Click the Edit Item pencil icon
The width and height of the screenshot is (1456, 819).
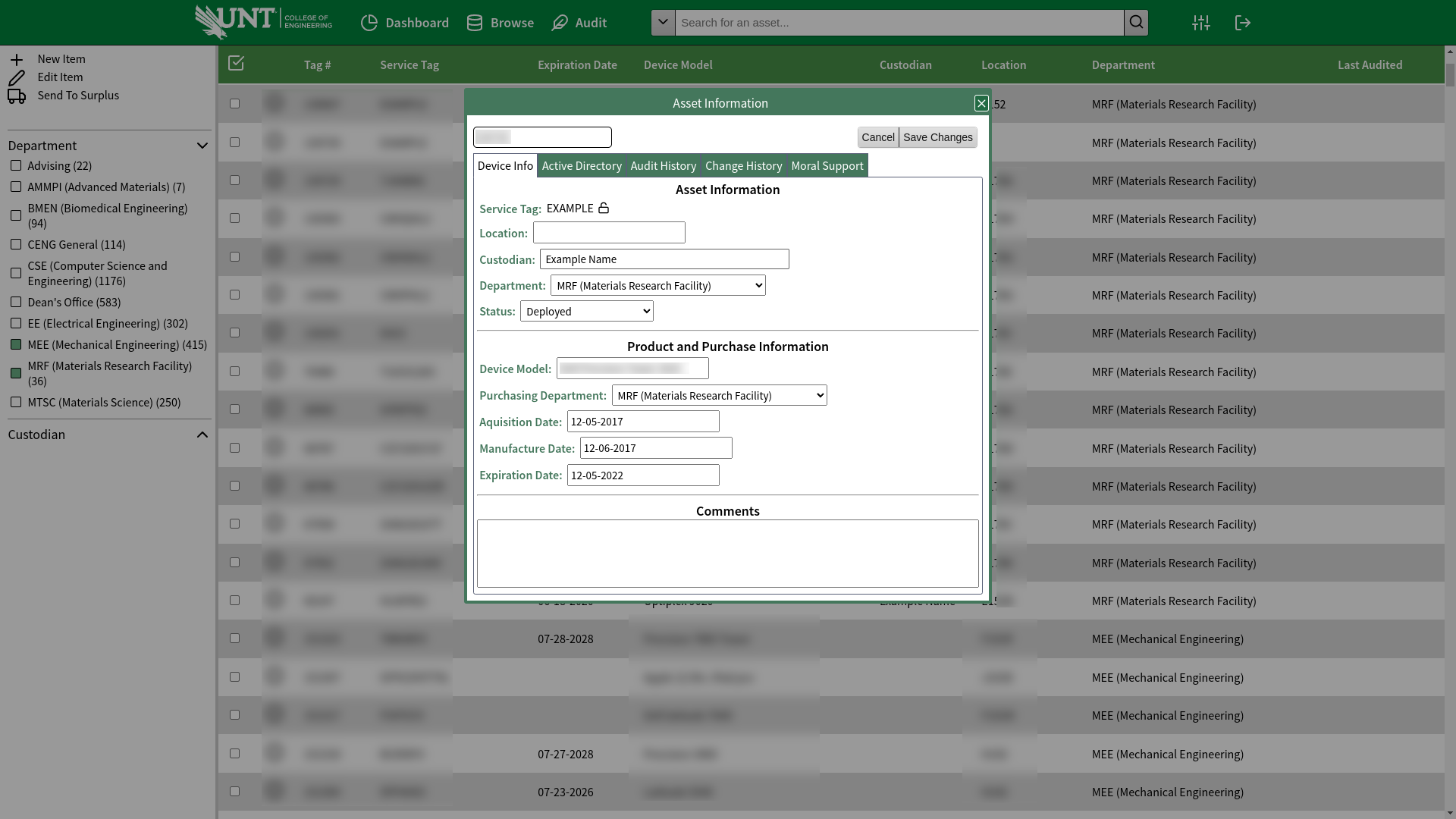pyautogui.click(x=17, y=77)
